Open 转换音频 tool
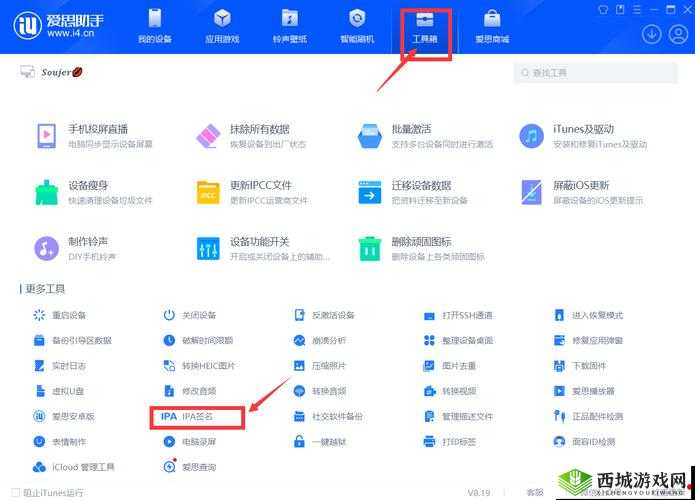695x500 pixels. coord(320,391)
